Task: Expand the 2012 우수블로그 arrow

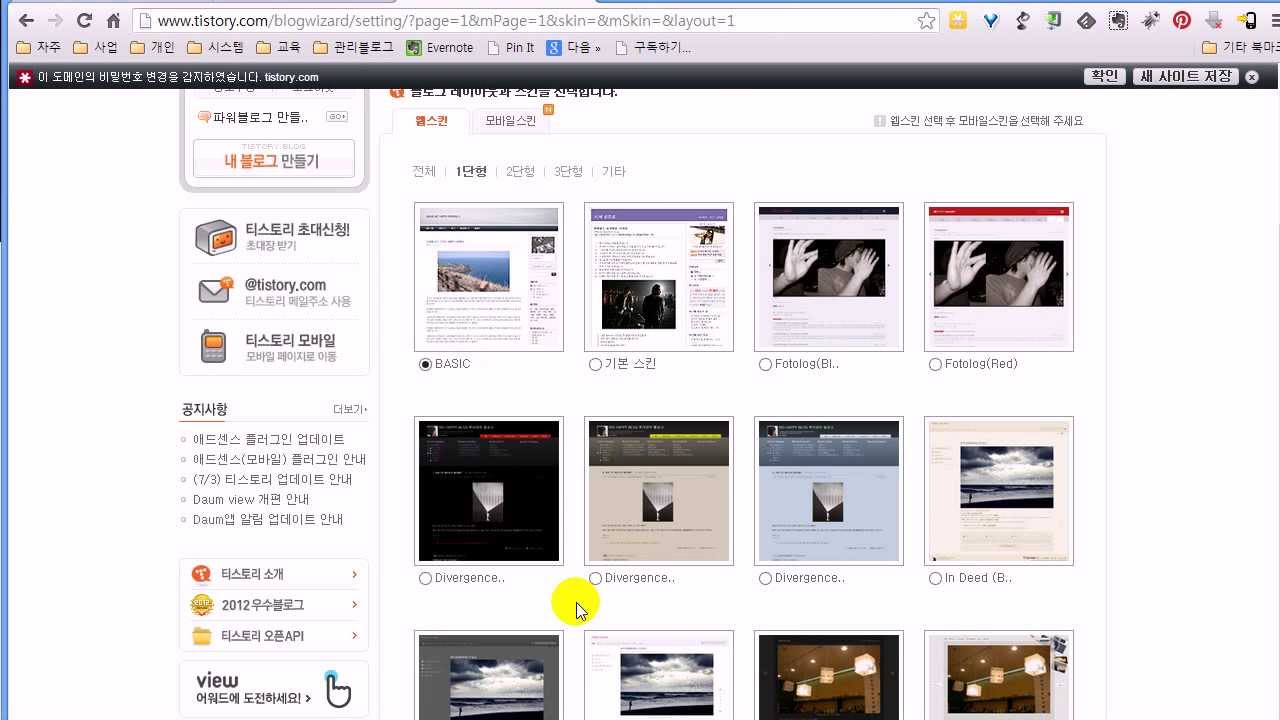Action: [354, 605]
